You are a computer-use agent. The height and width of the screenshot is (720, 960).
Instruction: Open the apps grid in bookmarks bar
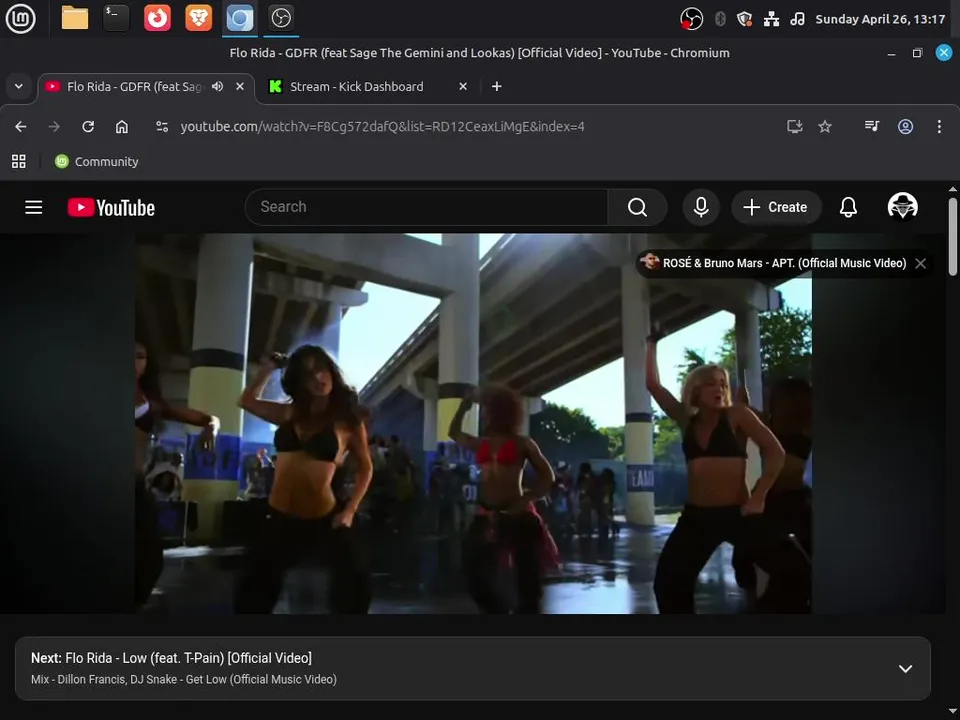[19, 162]
